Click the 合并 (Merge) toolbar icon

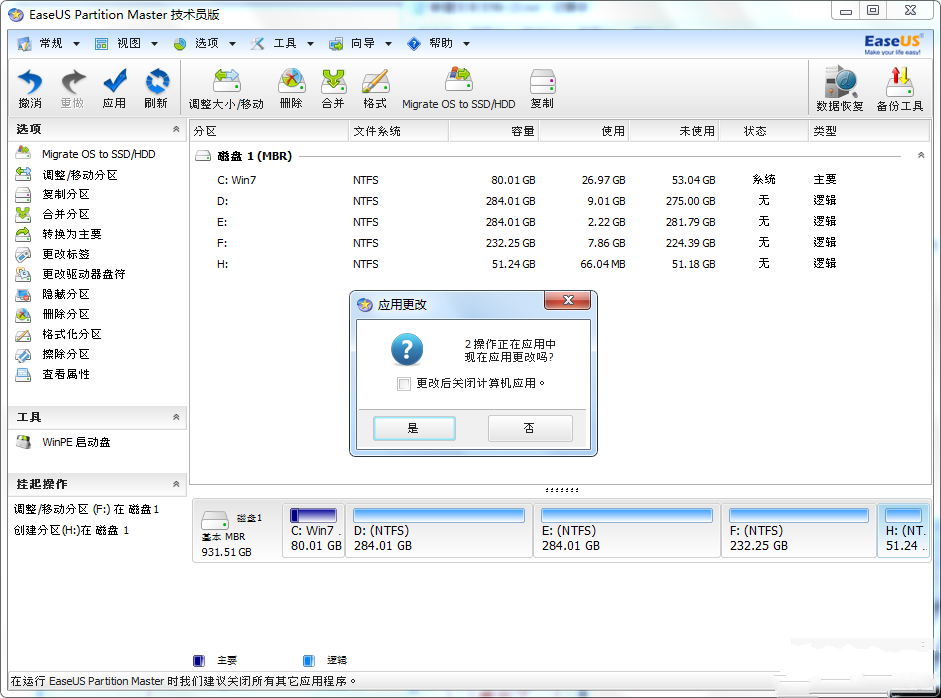(333, 88)
